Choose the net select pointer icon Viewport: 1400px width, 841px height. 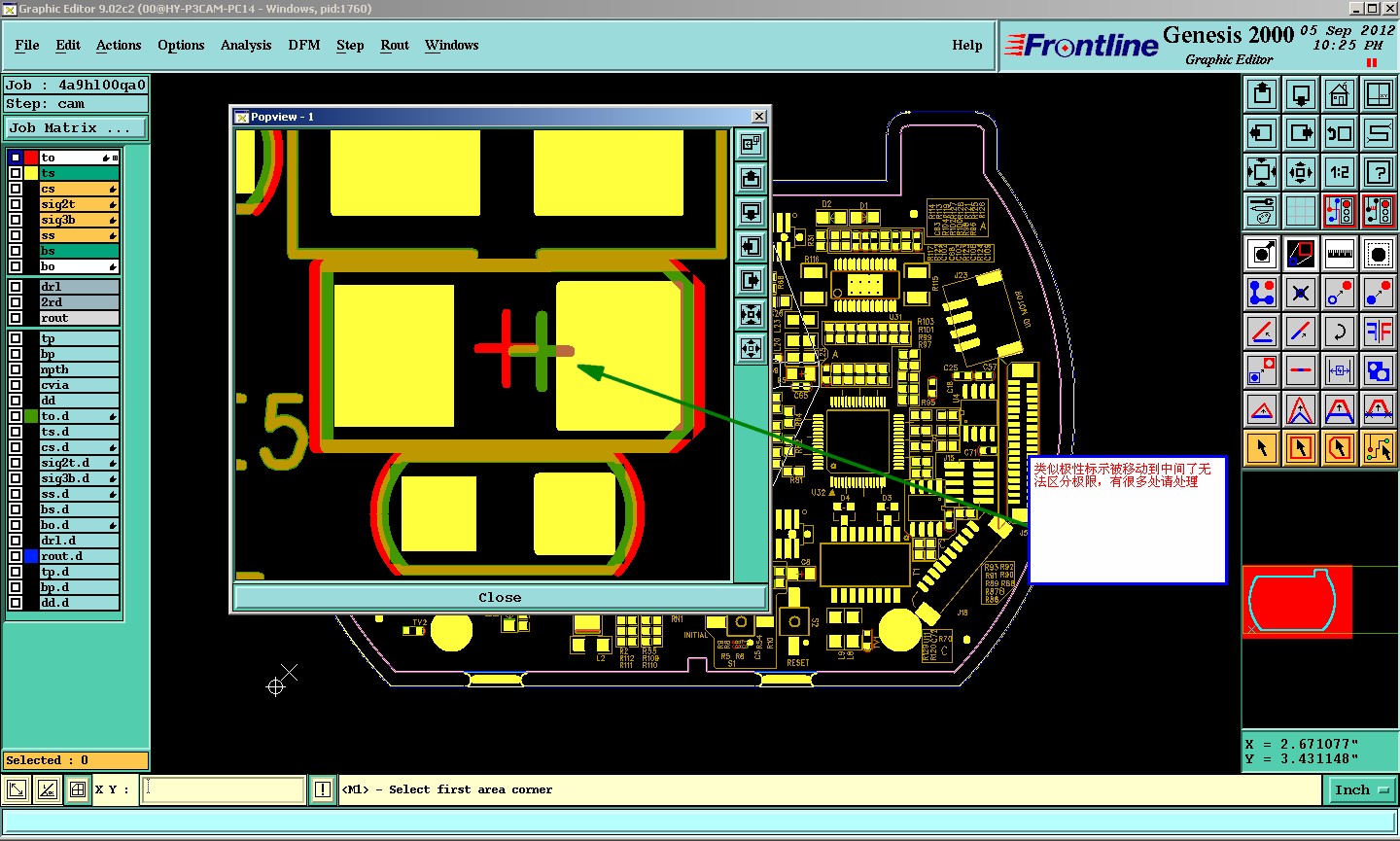click(x=1379, y=448)
